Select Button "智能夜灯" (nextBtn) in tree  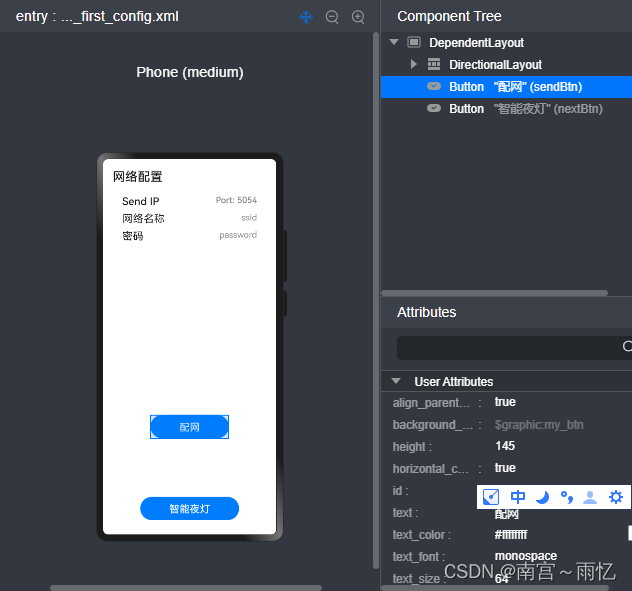click(x=506, y=109)
